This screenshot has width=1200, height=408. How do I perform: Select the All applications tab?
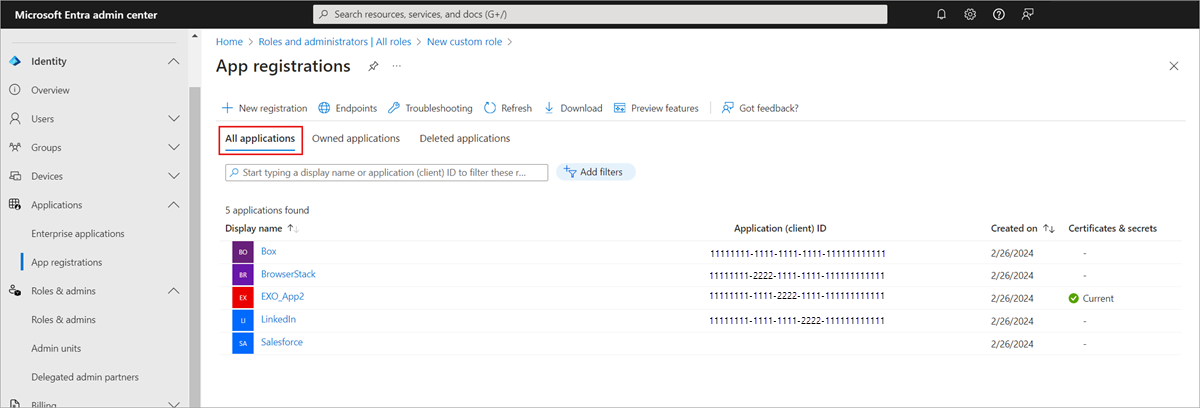point(260,138)
